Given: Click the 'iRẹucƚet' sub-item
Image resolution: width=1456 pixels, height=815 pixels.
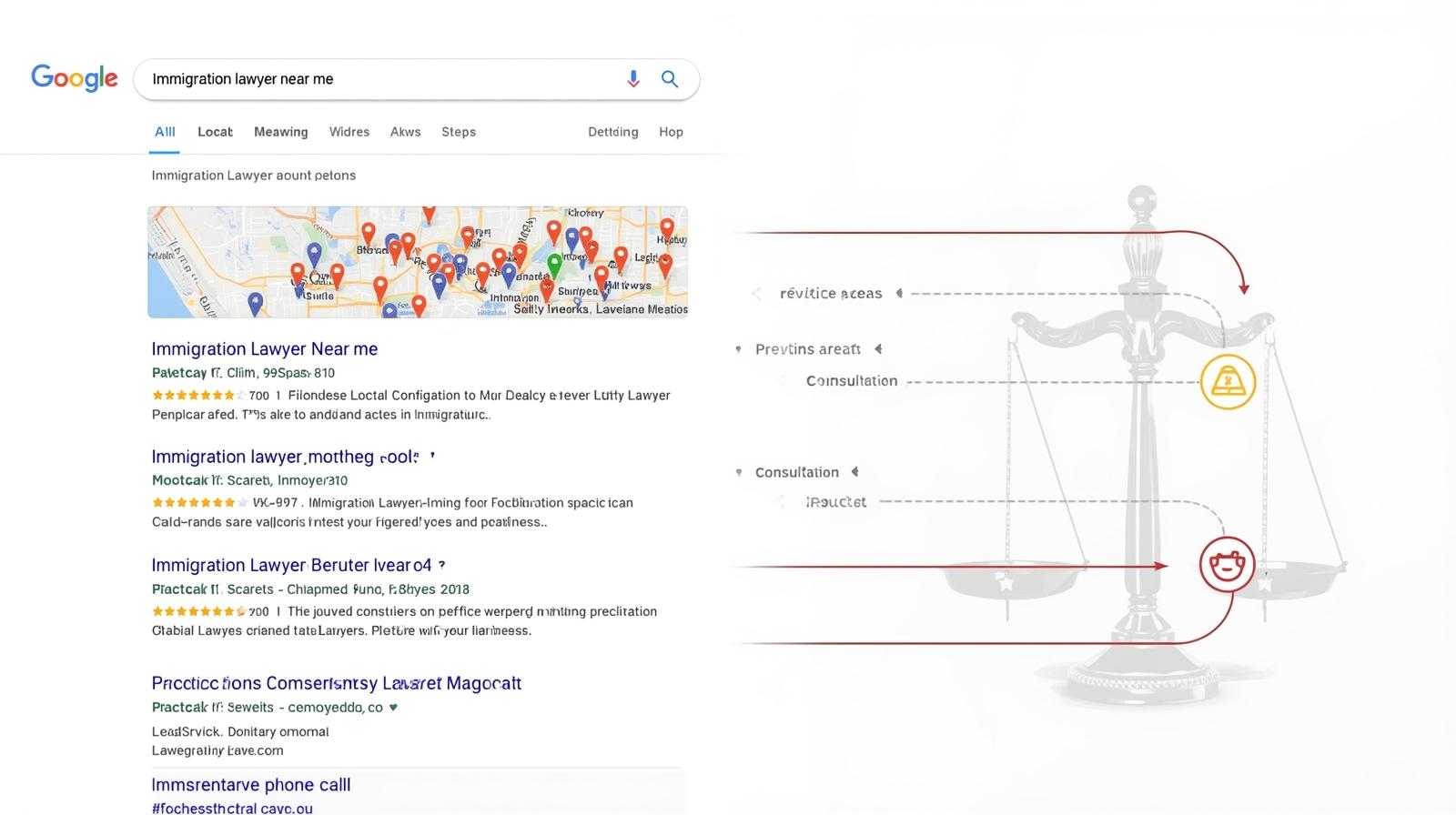Looking at the screenshot, I should point(836,502).
